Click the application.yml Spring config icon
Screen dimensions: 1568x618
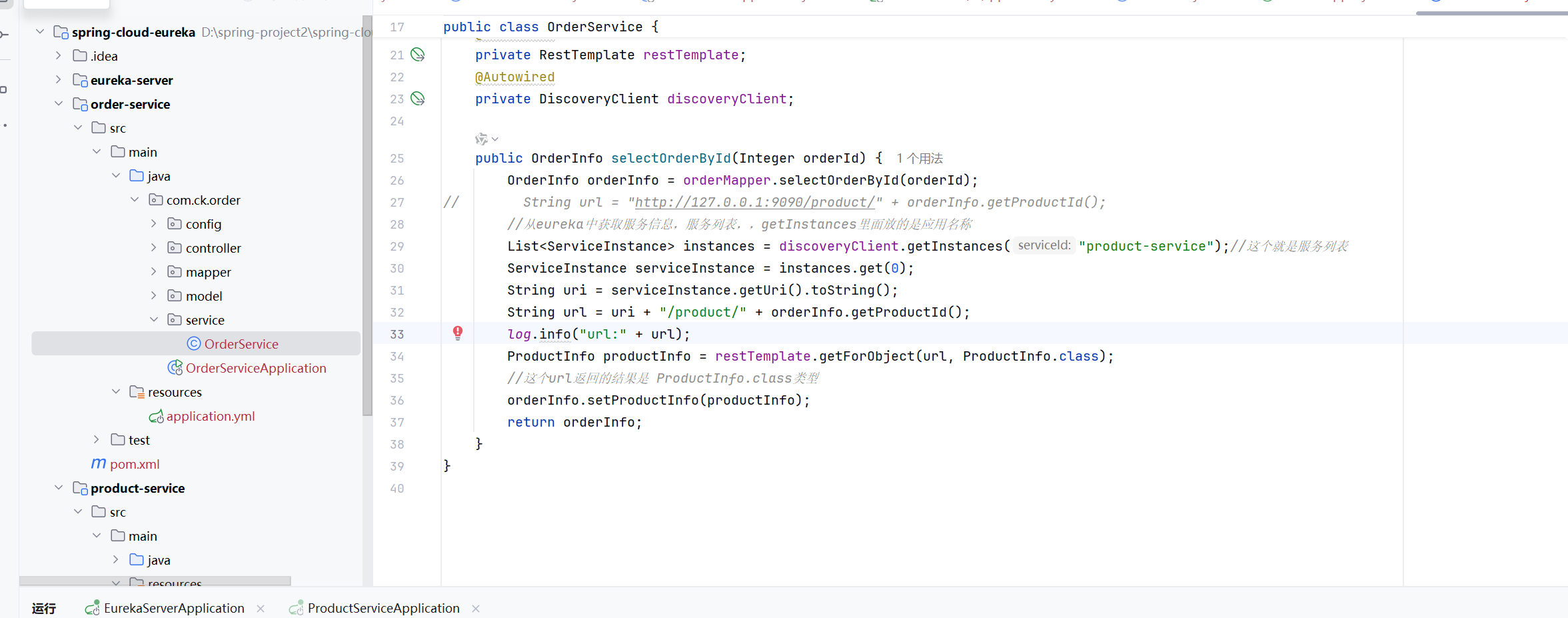157,416
